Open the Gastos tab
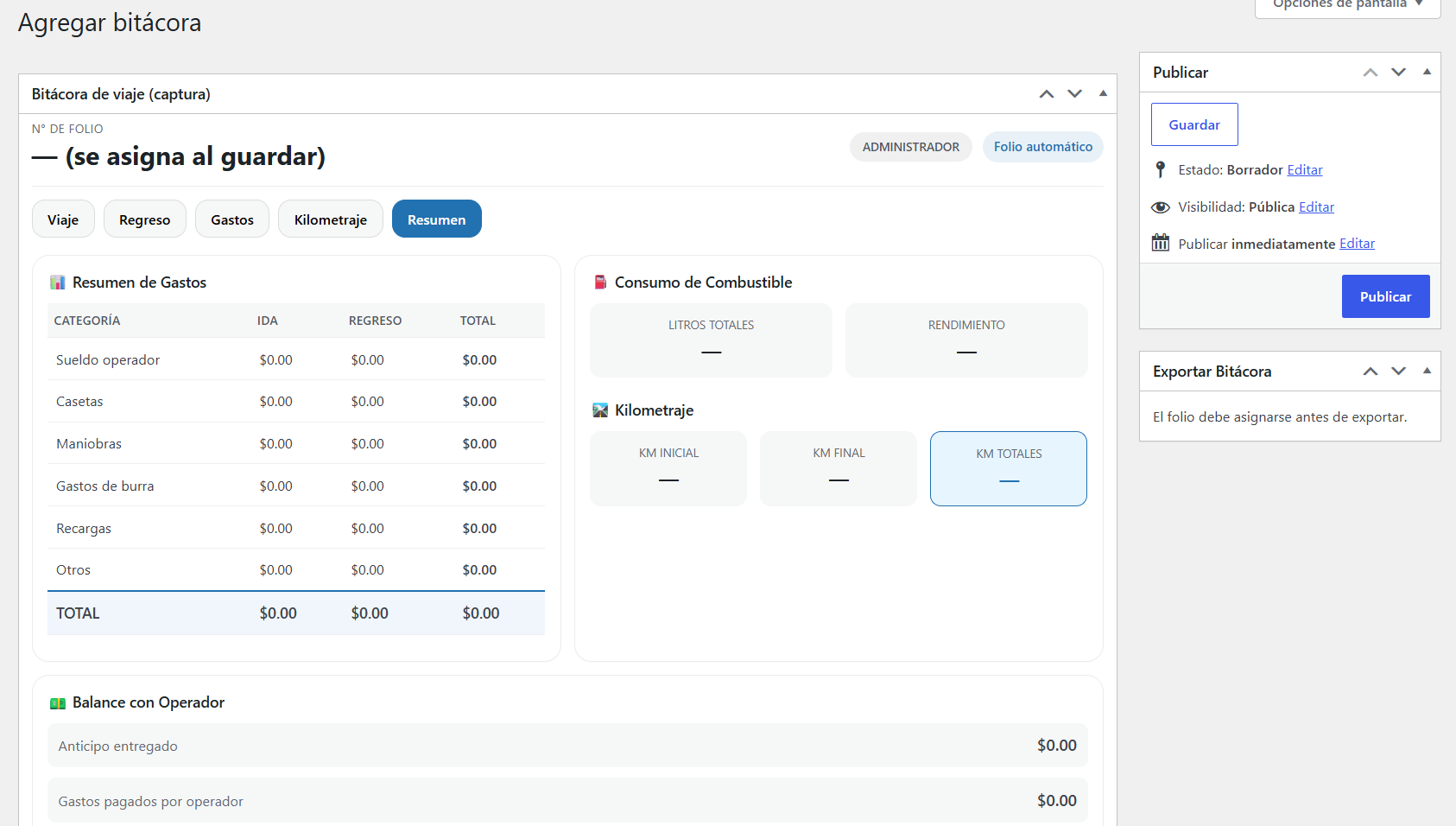This screenshot has height=826, width=1456. [x=232, y=219]
